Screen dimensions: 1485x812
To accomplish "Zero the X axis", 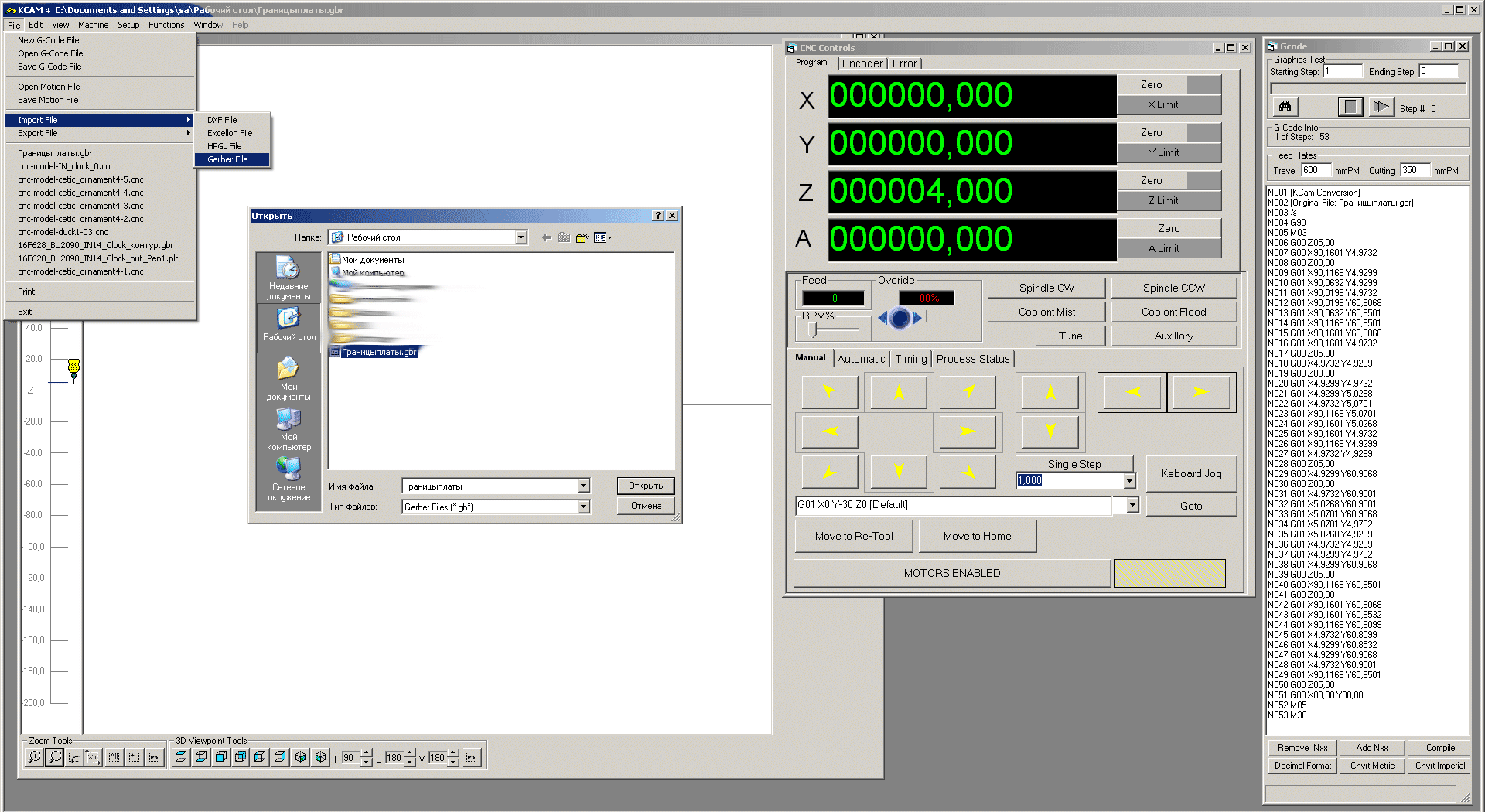I will [x=1151, y=84].
